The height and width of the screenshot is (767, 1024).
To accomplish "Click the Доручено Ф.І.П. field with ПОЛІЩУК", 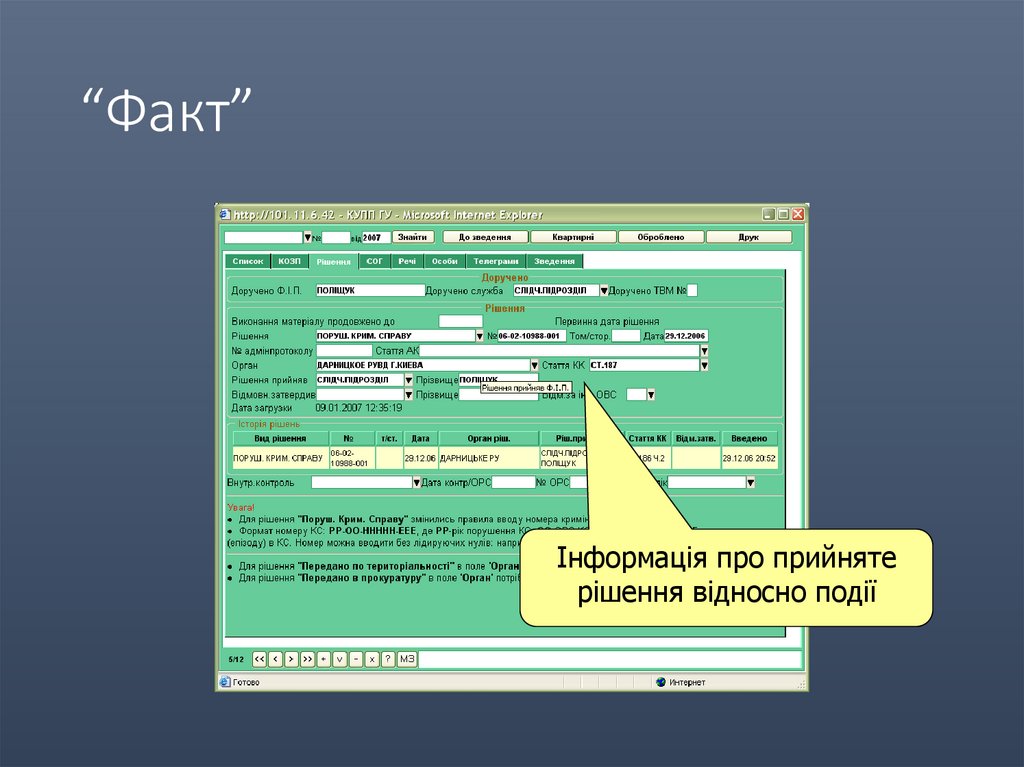I will point(370,291).
